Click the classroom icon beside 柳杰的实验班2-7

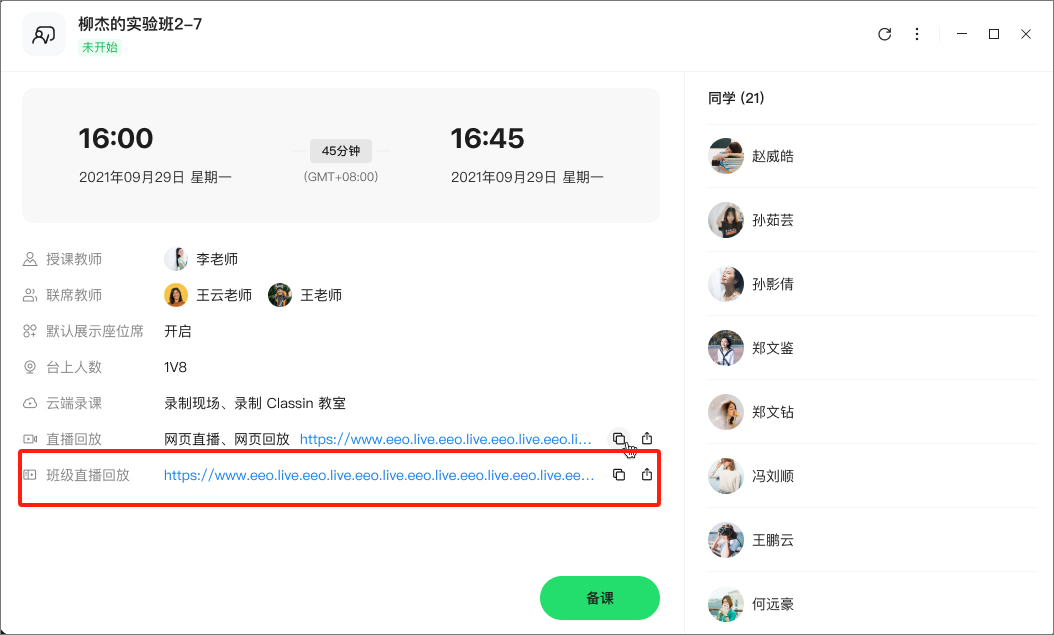(44, 34)
